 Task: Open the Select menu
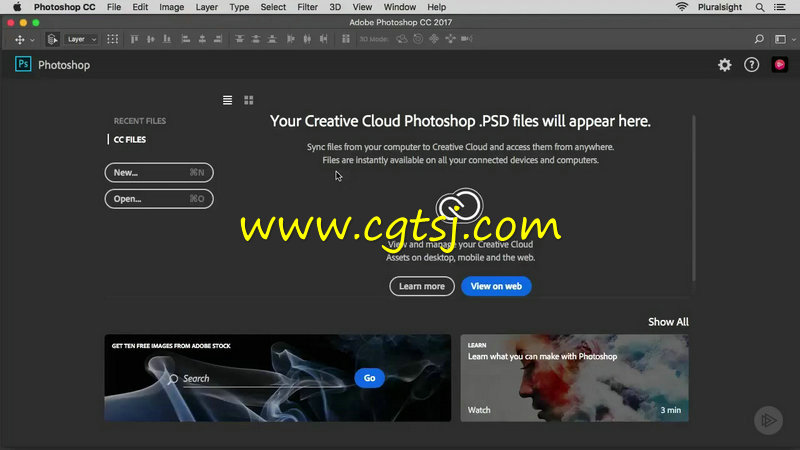(x=273, y=7)
